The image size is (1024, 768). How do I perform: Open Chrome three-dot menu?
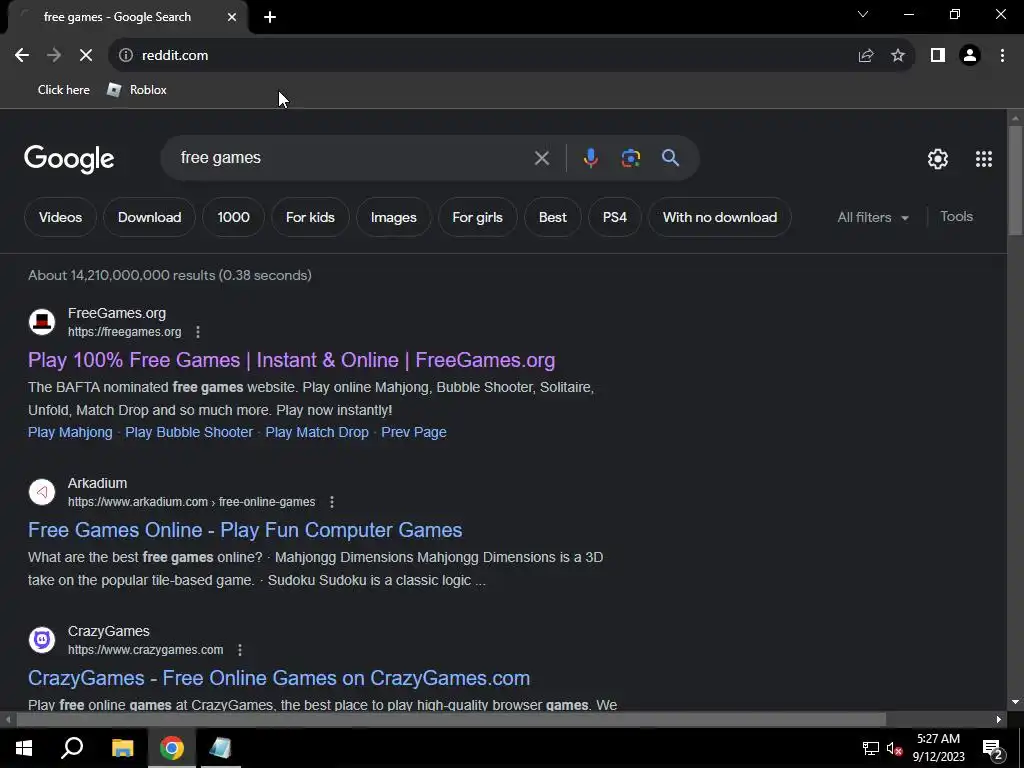pyautogui.click(x=1002, y=56)
